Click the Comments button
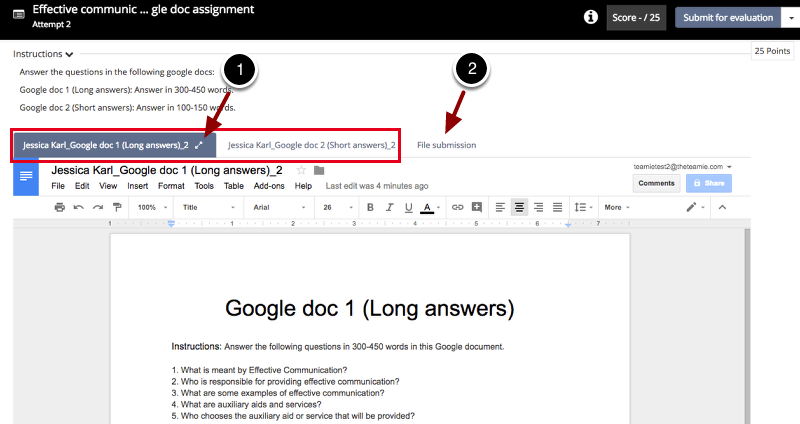This screenshot has width=800, height=424. pyautogui.click(x=656, y=183)
